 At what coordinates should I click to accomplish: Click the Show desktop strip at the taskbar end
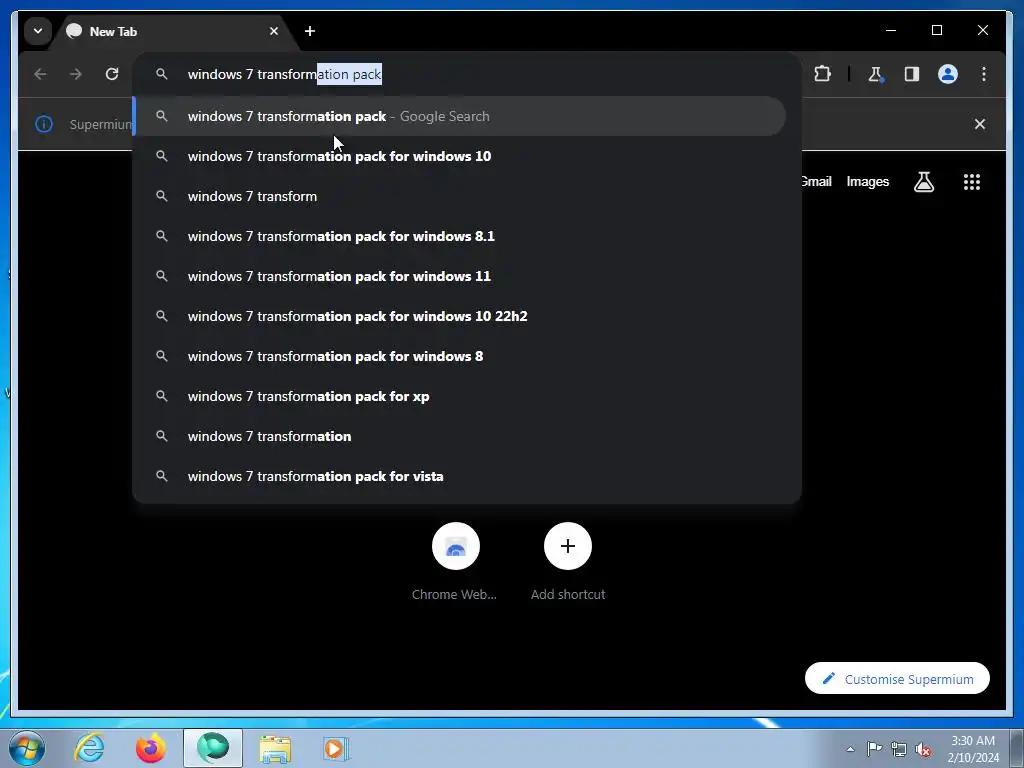[x=1017, y=748]
